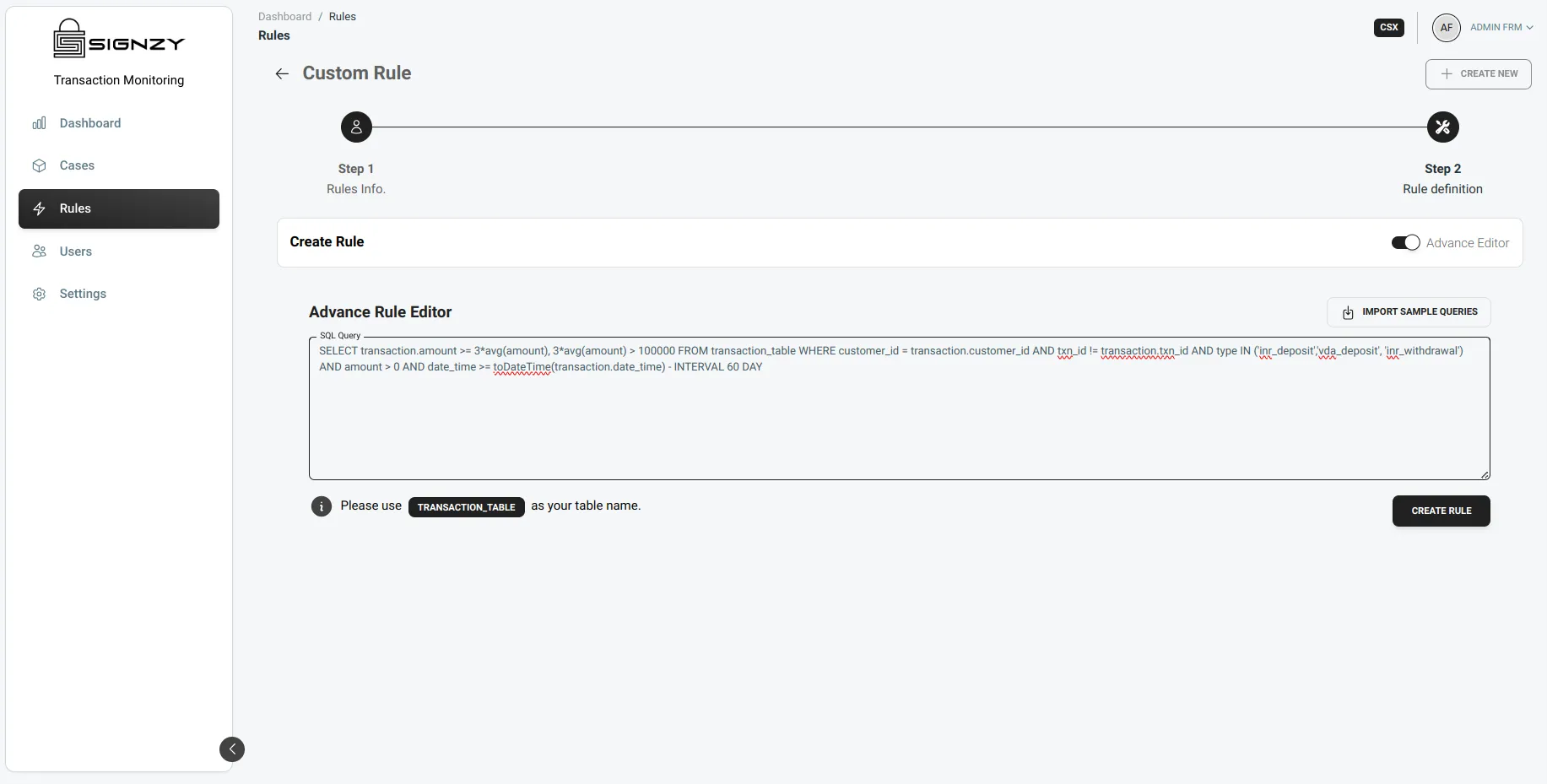
Task: Click the Transaction Monitoring title
Action: click(x=119, y=80)
